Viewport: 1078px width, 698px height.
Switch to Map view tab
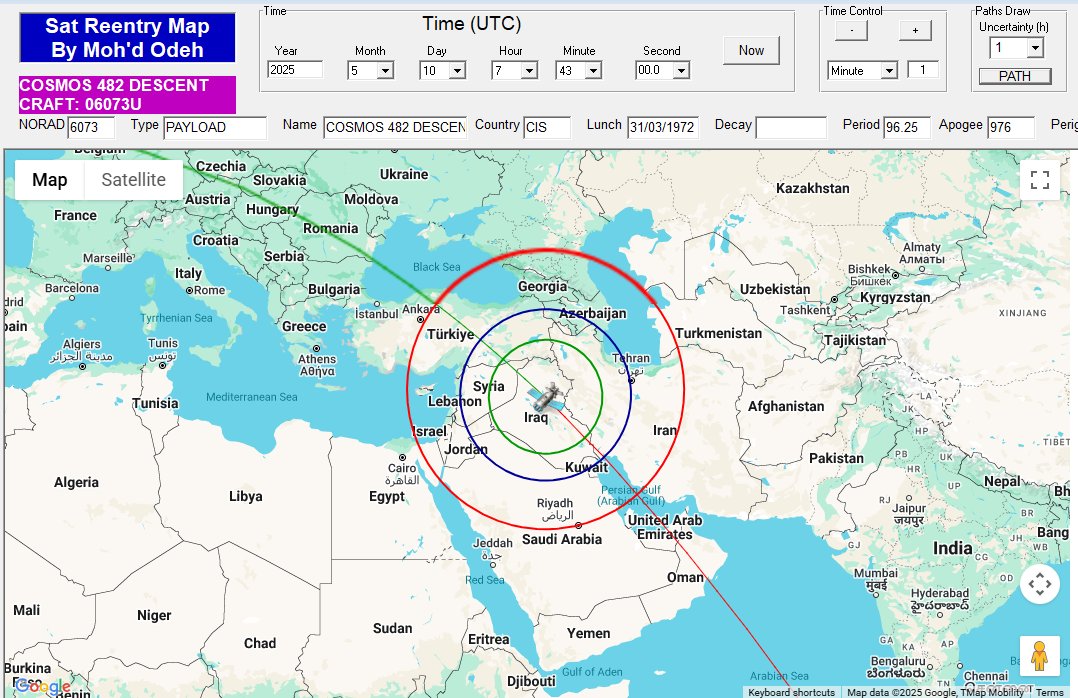(x=50, y=180)
